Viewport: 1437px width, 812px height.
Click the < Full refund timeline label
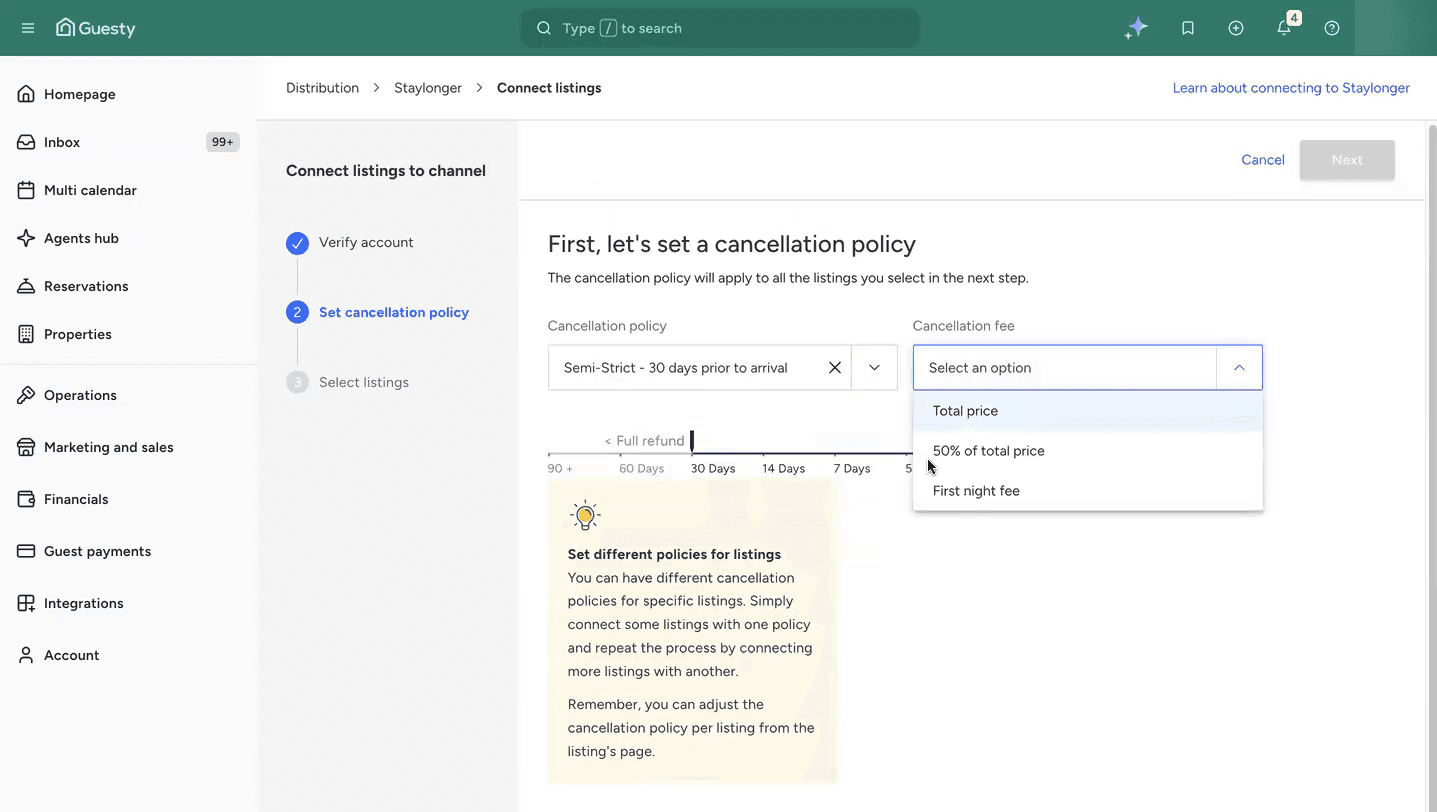[x=644, y=441]
